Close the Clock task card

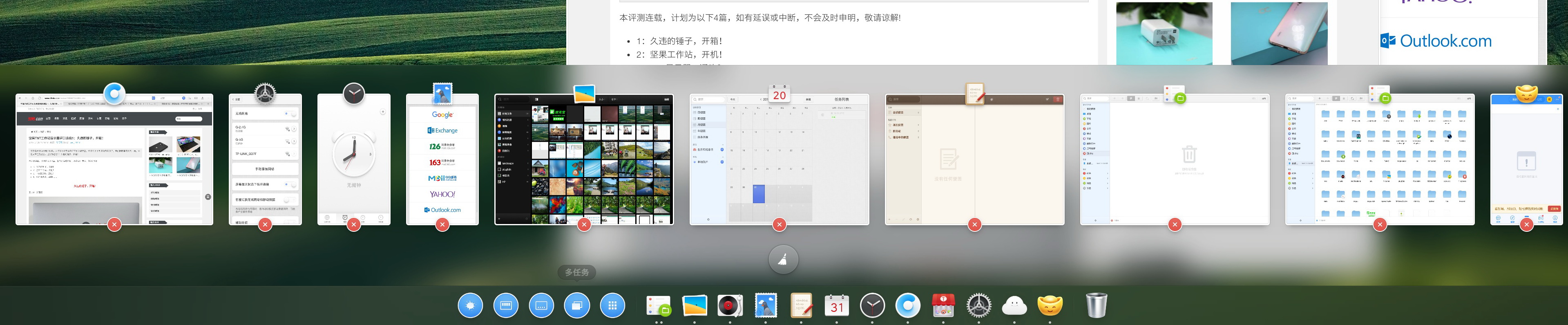pos(354,224)
